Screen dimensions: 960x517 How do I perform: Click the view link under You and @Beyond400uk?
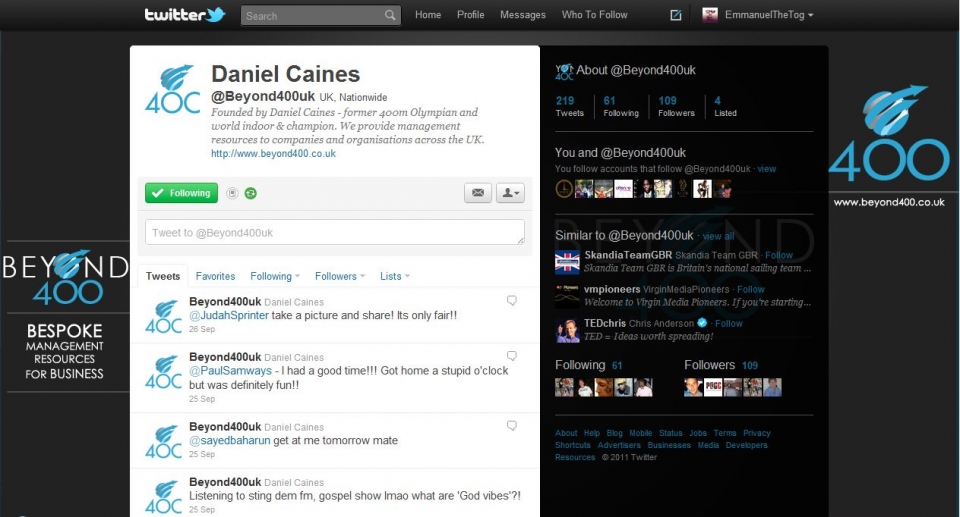click(x=767, y=168)
